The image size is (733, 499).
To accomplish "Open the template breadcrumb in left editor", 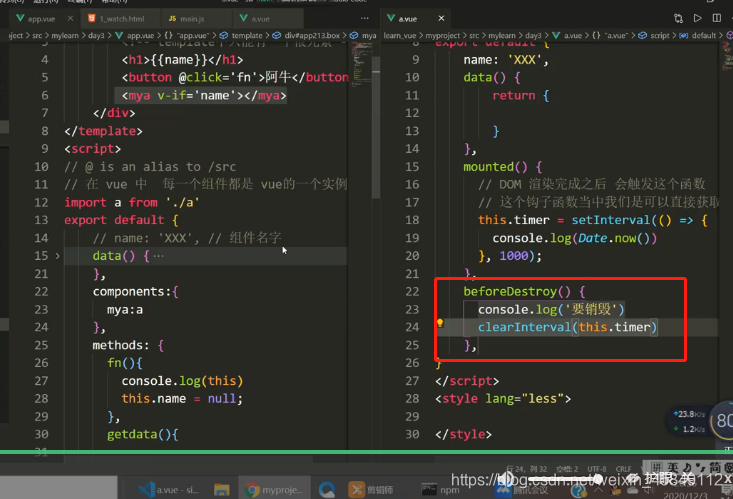I will 247,36.
